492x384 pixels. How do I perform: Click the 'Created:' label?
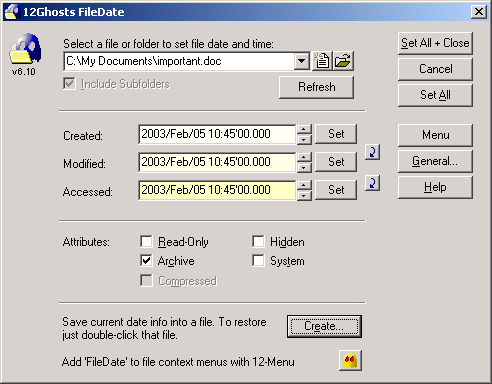point(83,136)
